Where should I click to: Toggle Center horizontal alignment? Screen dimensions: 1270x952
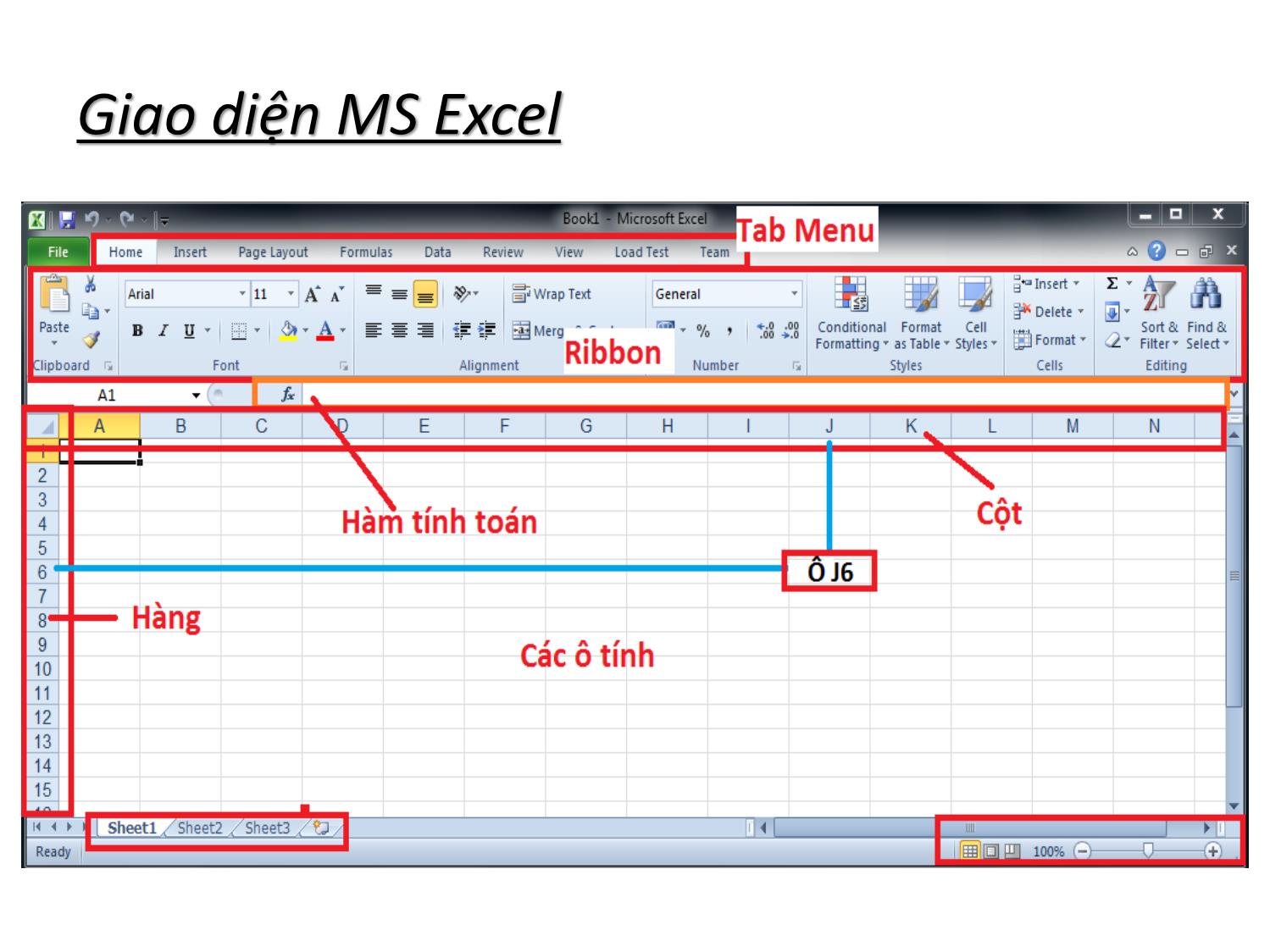(x=399, y=330)
